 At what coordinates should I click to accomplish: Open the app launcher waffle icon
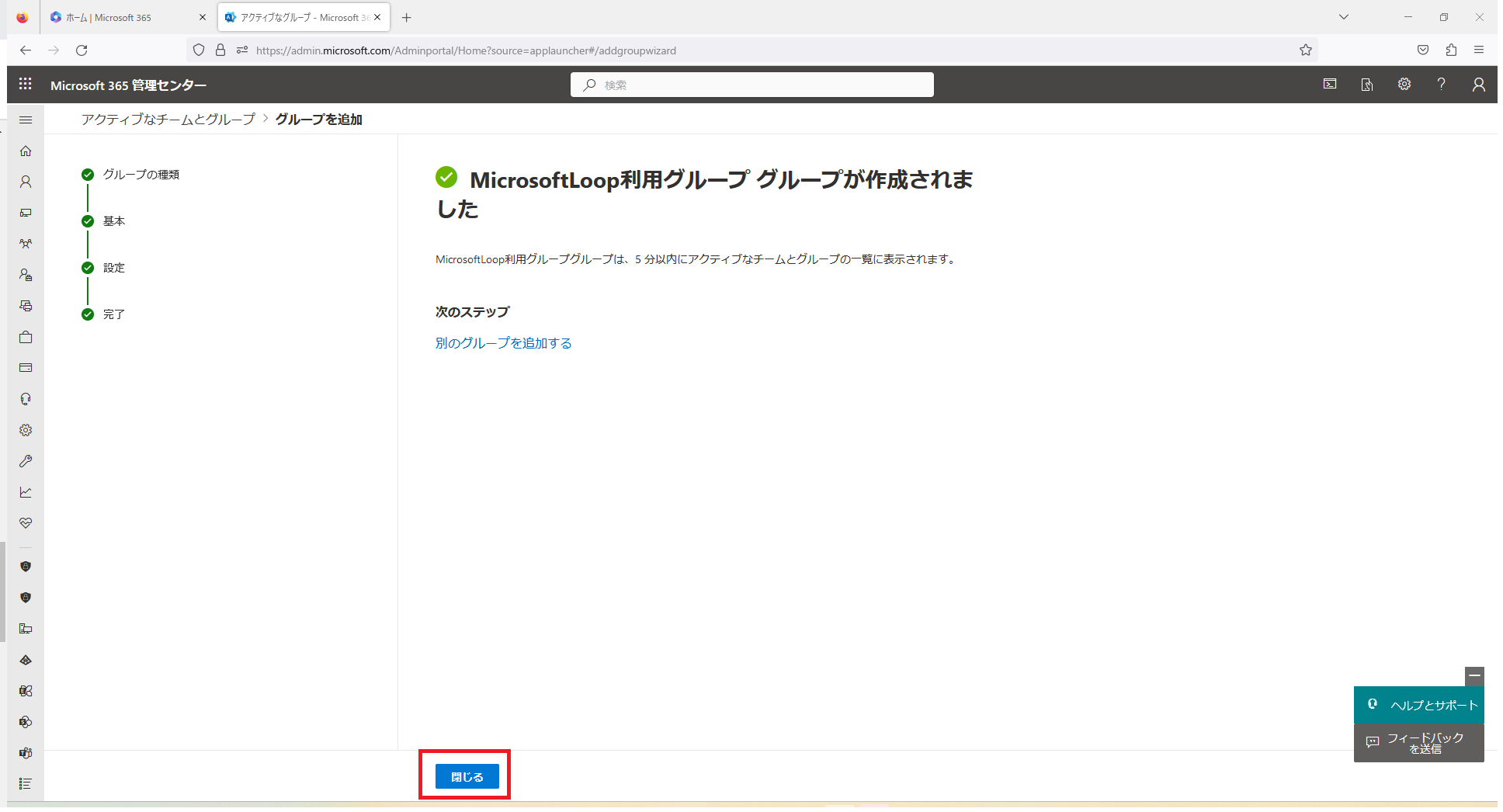[26, 84]
